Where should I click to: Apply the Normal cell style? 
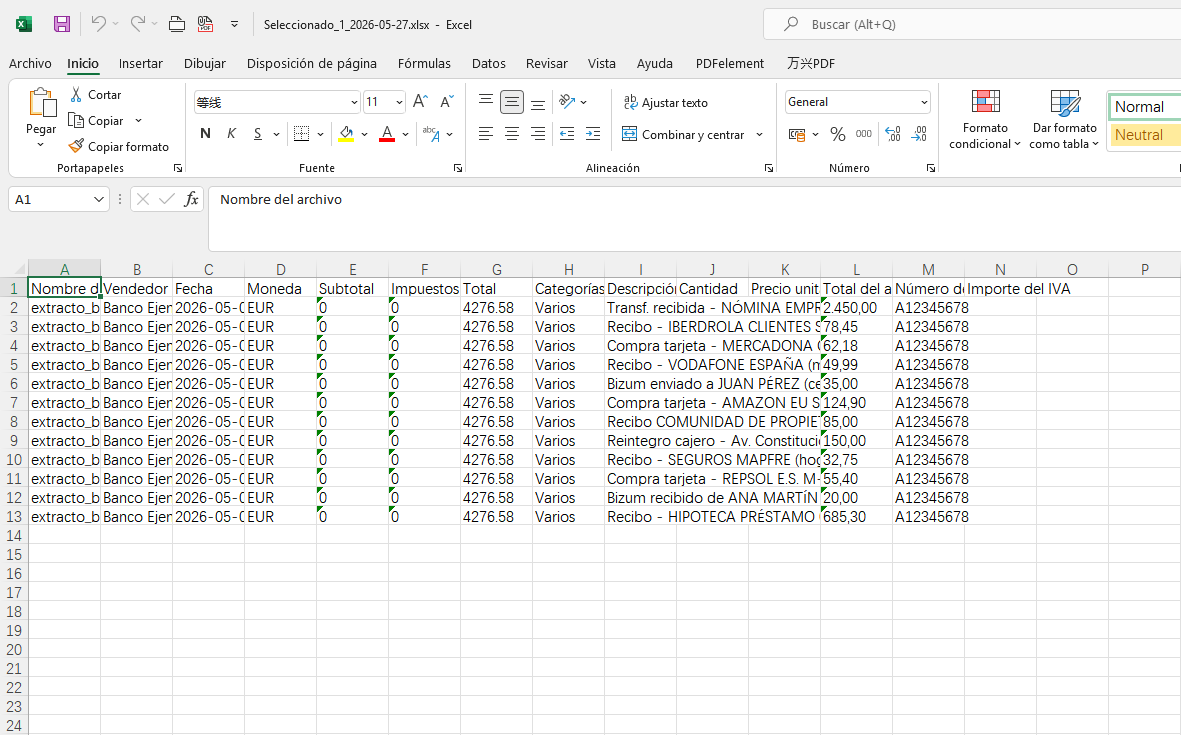click(1145, 107)
